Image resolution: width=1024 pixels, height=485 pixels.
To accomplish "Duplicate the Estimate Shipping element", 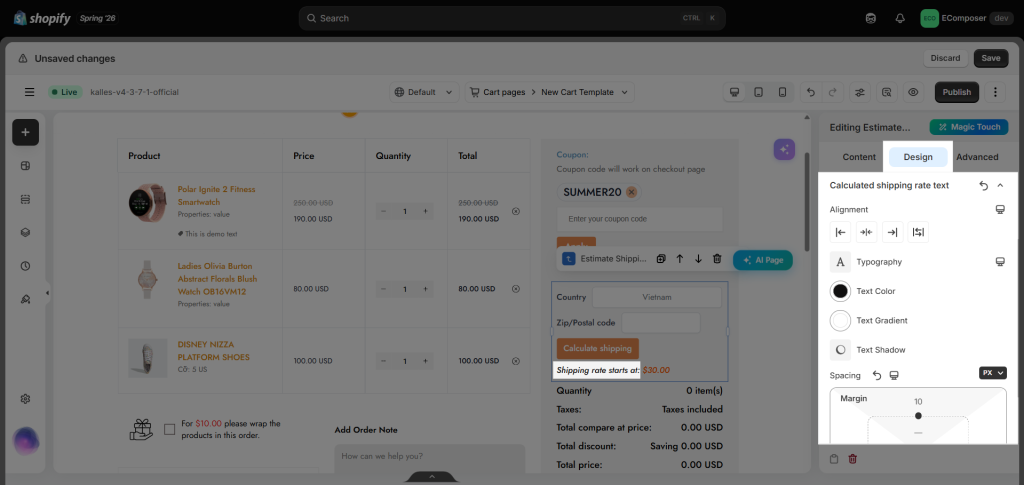I will point(661,259).
